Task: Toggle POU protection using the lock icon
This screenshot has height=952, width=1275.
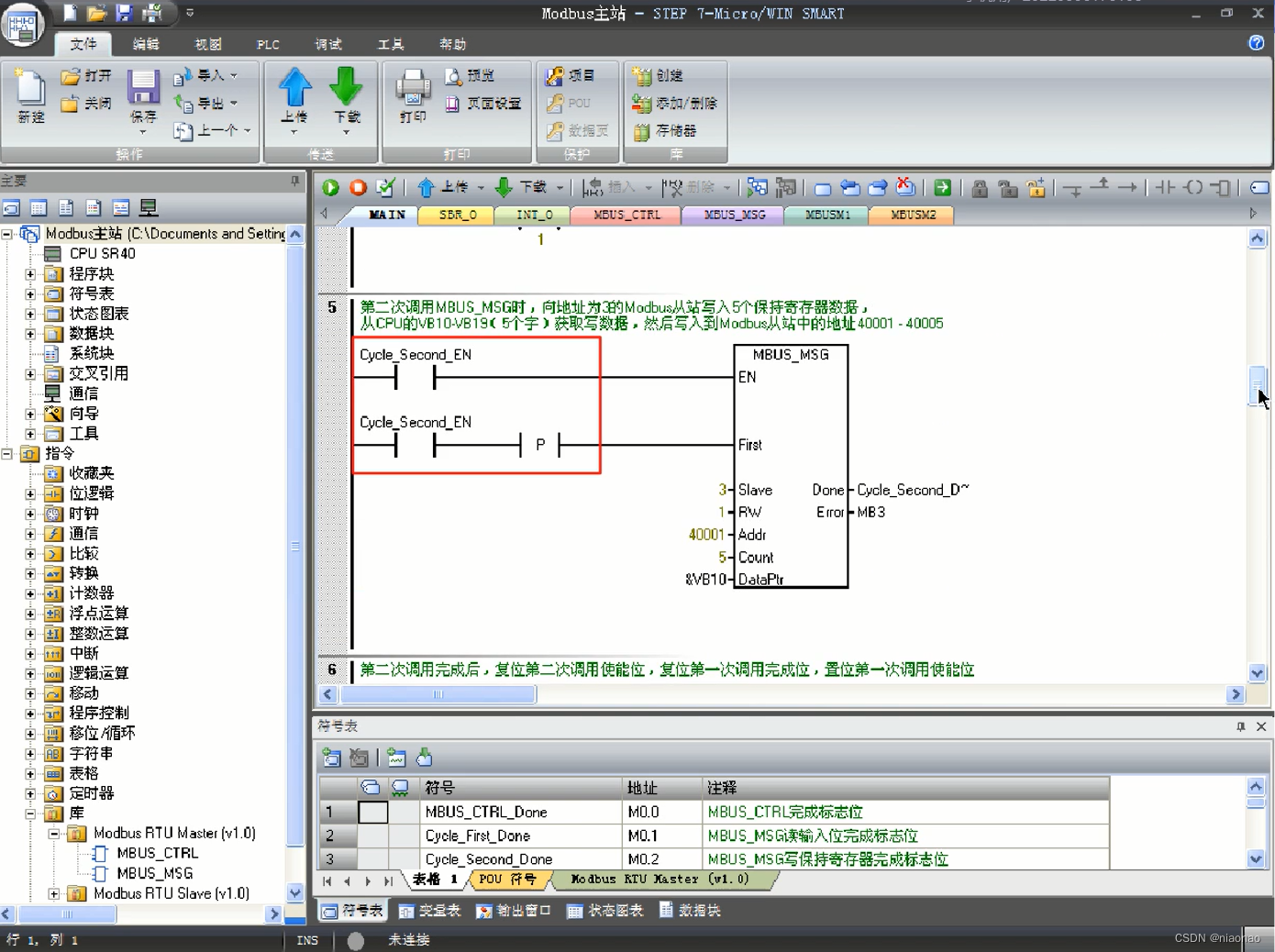Action: [979, 187]
